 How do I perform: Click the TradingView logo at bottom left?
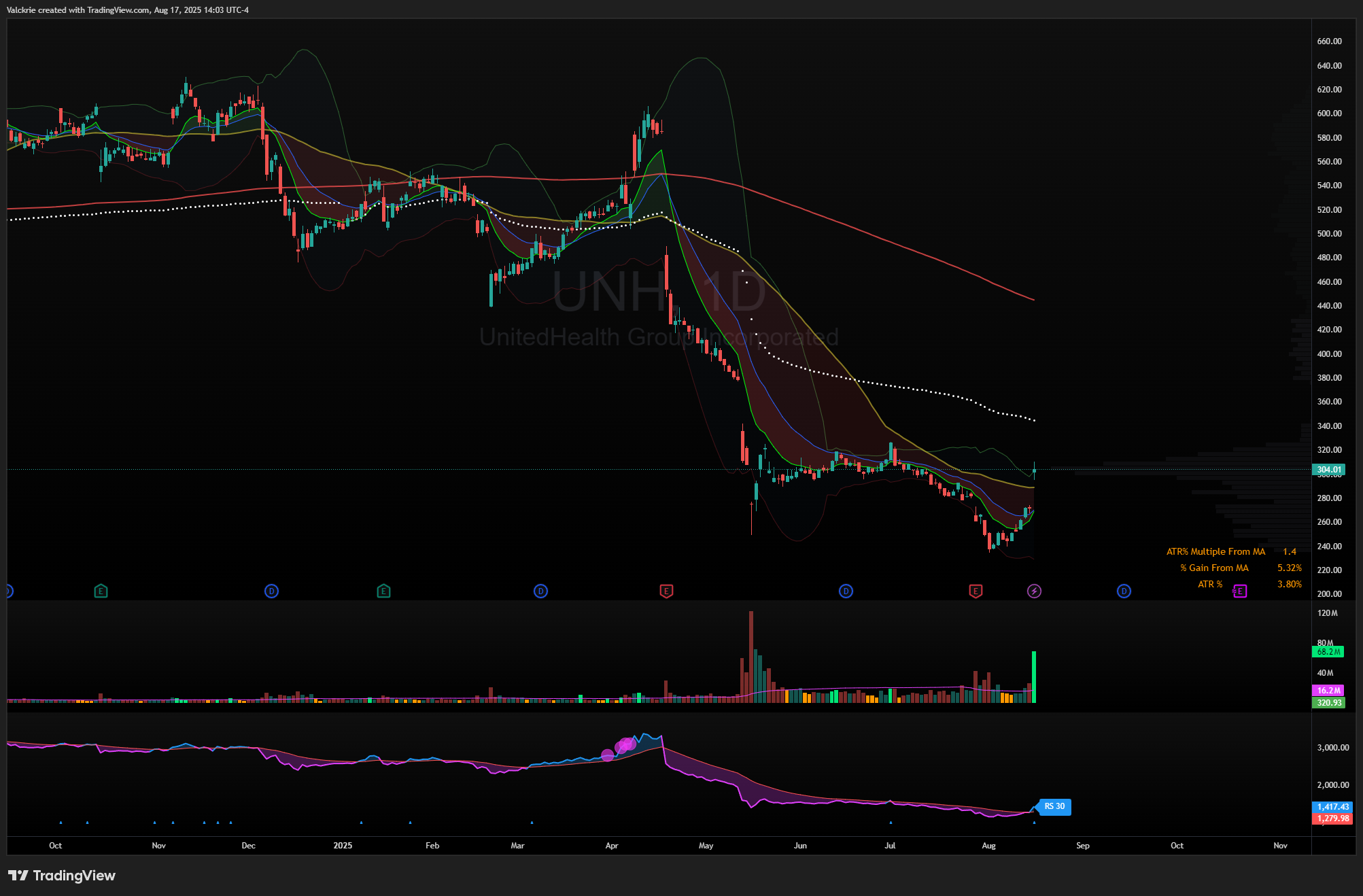62,876
